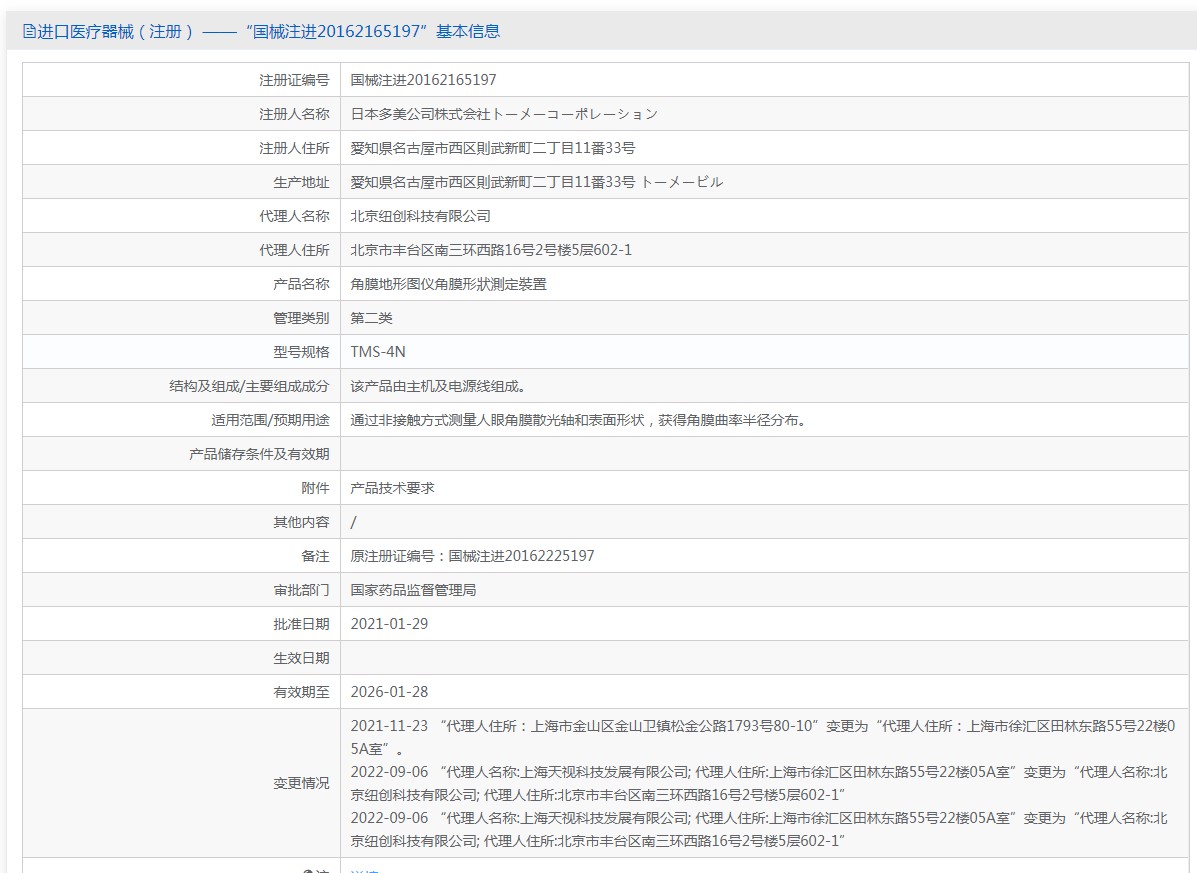This screenshot has height=873, width=1197.
Task: Click the 生效日期 label
Action: coord(301,658)
